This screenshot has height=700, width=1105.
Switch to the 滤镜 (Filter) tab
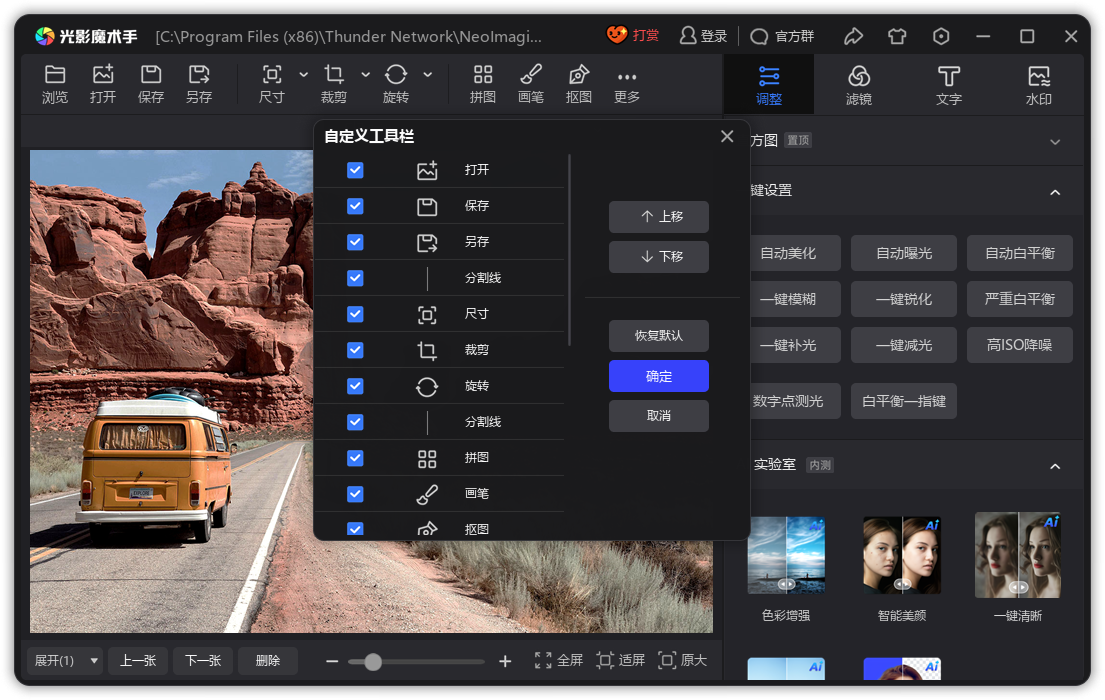(859, 85)
